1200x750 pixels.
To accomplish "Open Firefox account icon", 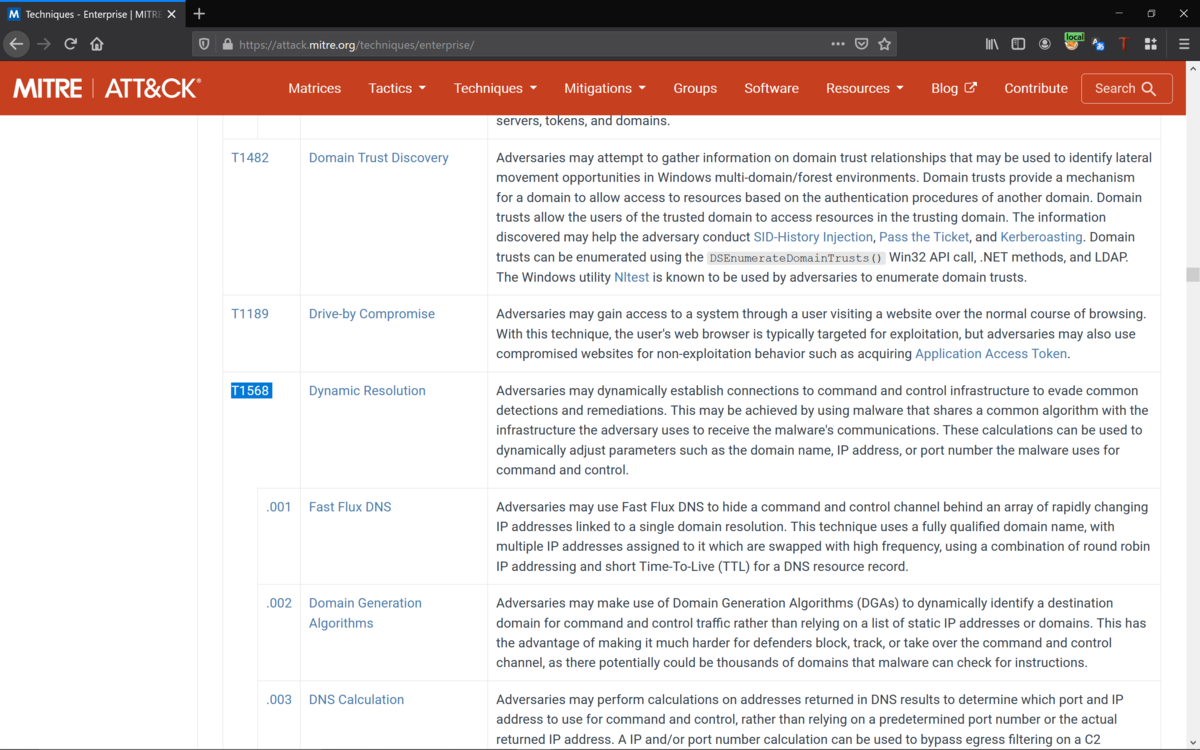I will [1045, 44].
